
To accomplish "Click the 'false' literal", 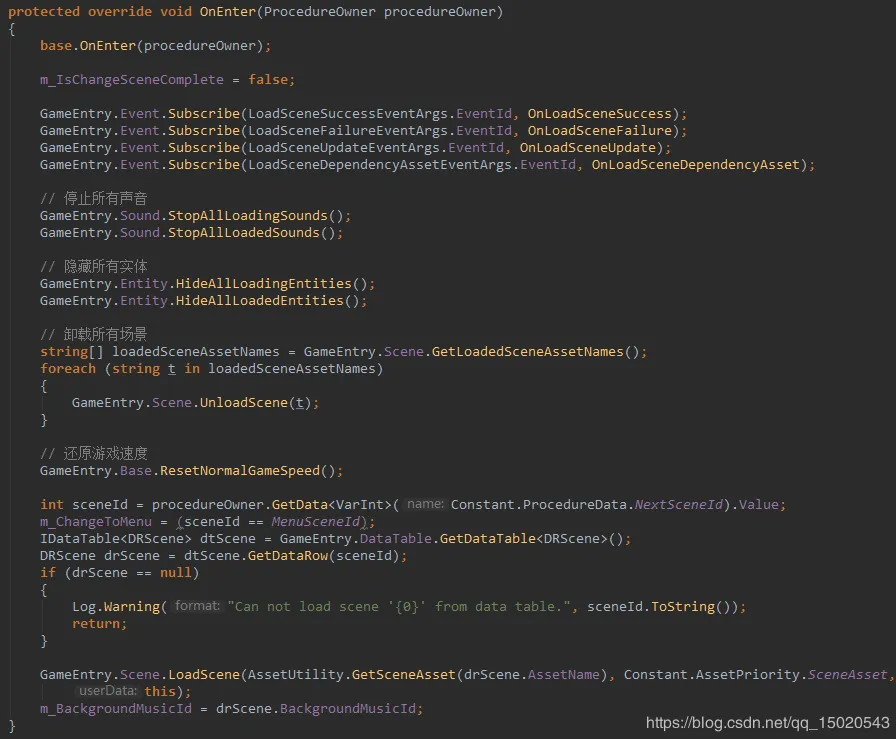I will click(x=268, y=79).
